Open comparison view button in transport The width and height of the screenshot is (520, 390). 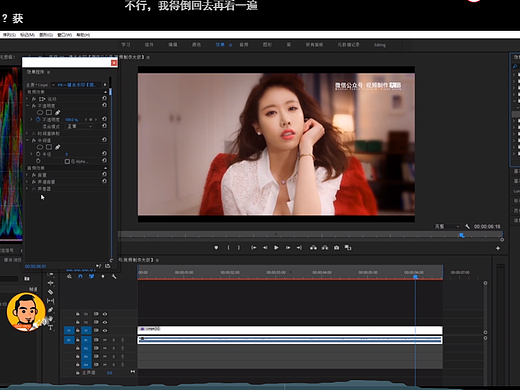348,248
